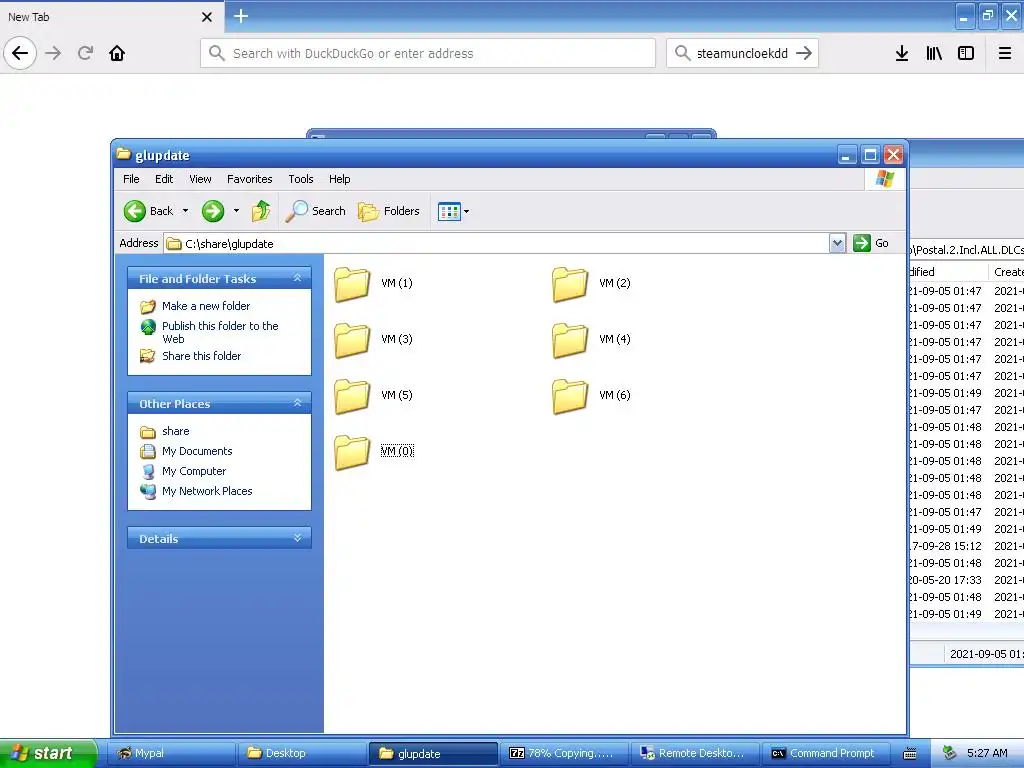This screenshot has height=768, width=1024.
Task: Click Created column header in background window
Action: (1008, 272)
